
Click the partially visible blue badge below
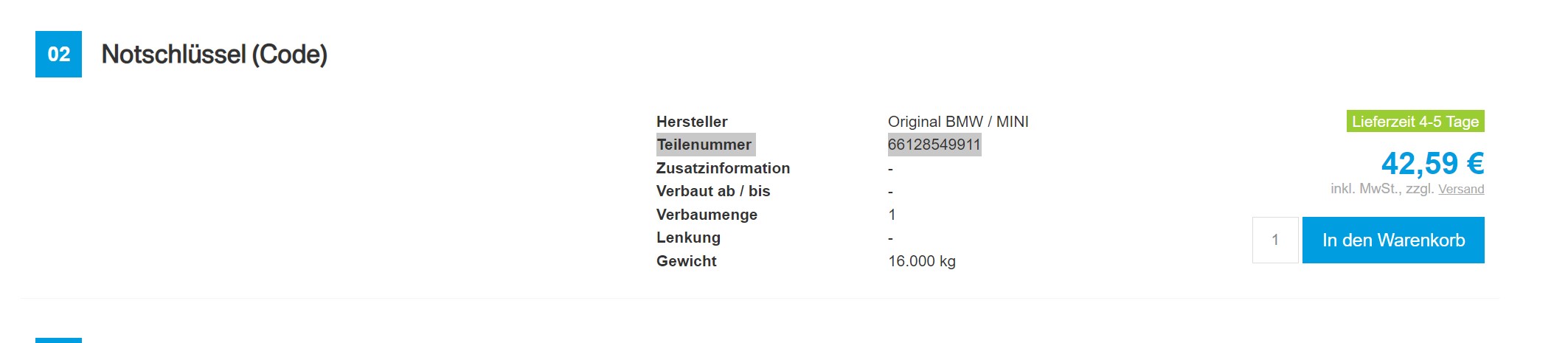tap(58, 340)
